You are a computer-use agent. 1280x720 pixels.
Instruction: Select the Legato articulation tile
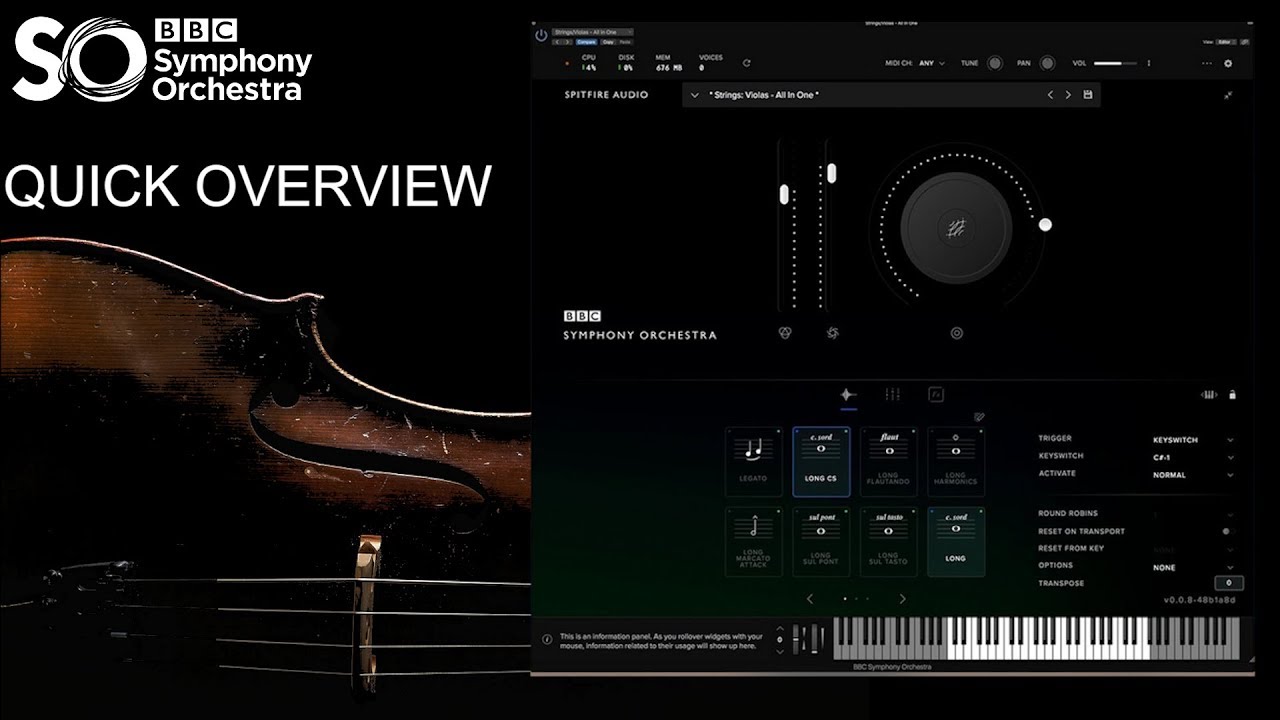coord(753,461)
